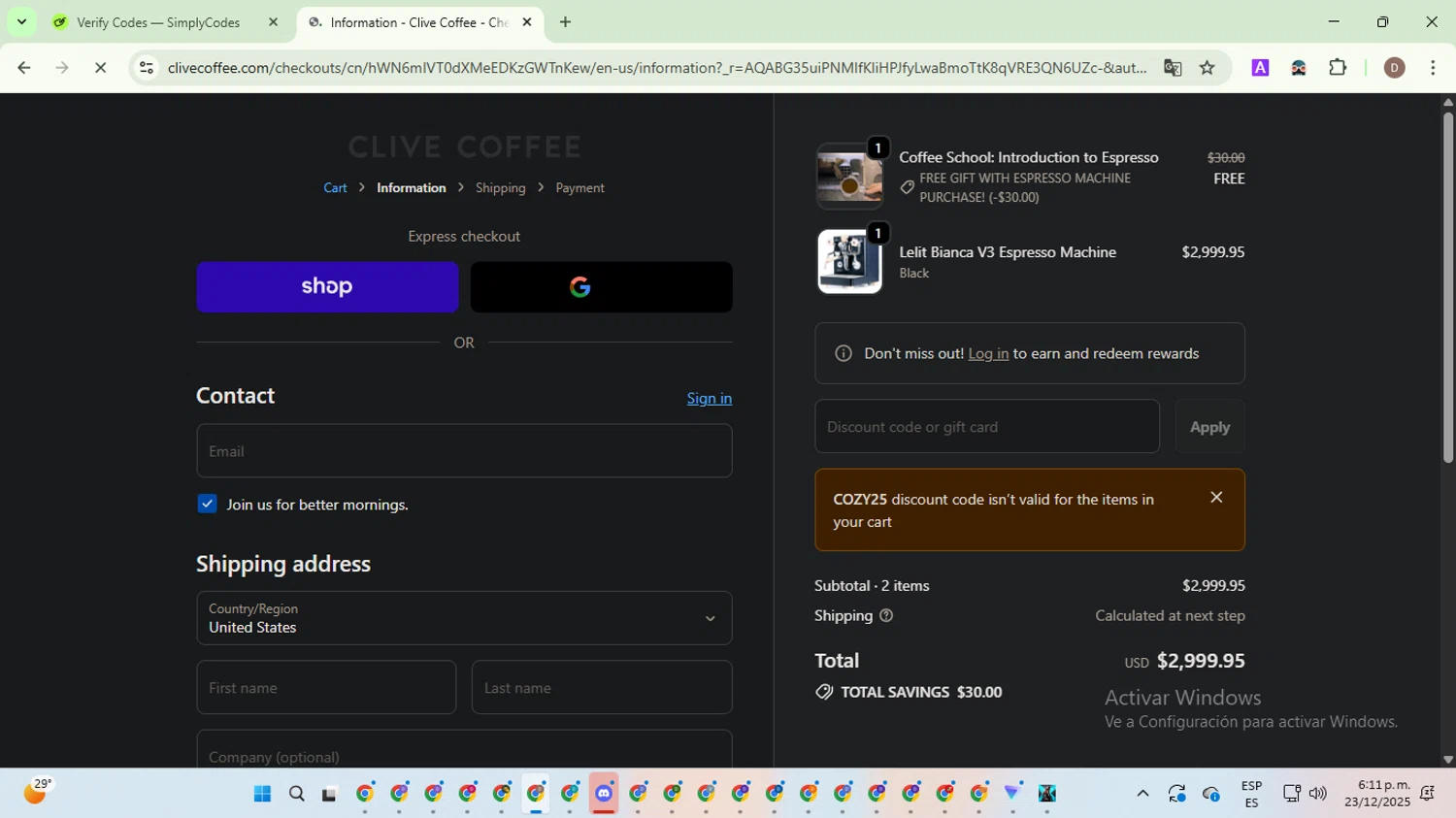
Task: Click the total savings tag icon
Action: (824, 692)
